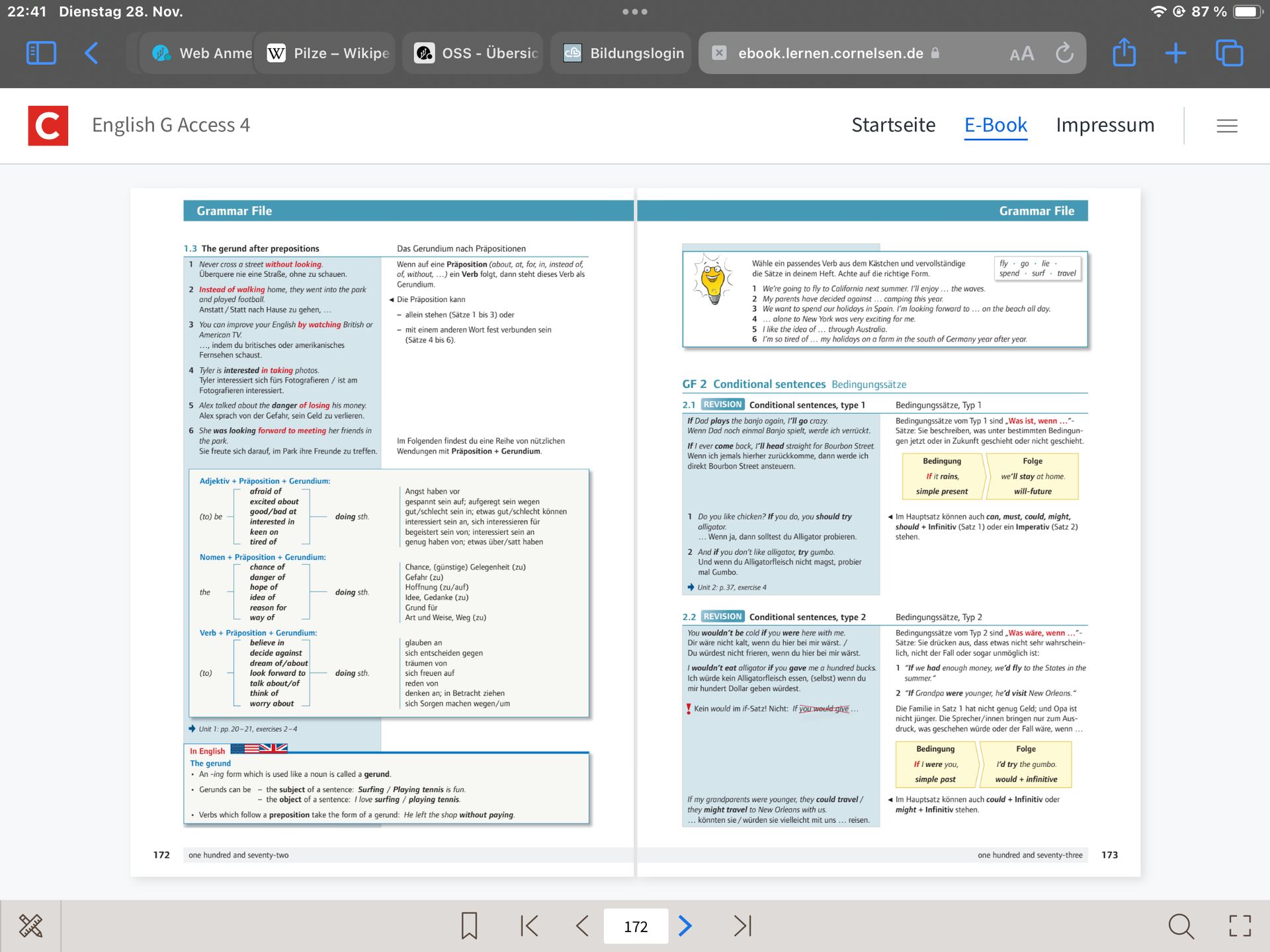The image size is (1270, 952).
Task: Toggle the Safari sidebar panel
Action: tap(41, 53)
